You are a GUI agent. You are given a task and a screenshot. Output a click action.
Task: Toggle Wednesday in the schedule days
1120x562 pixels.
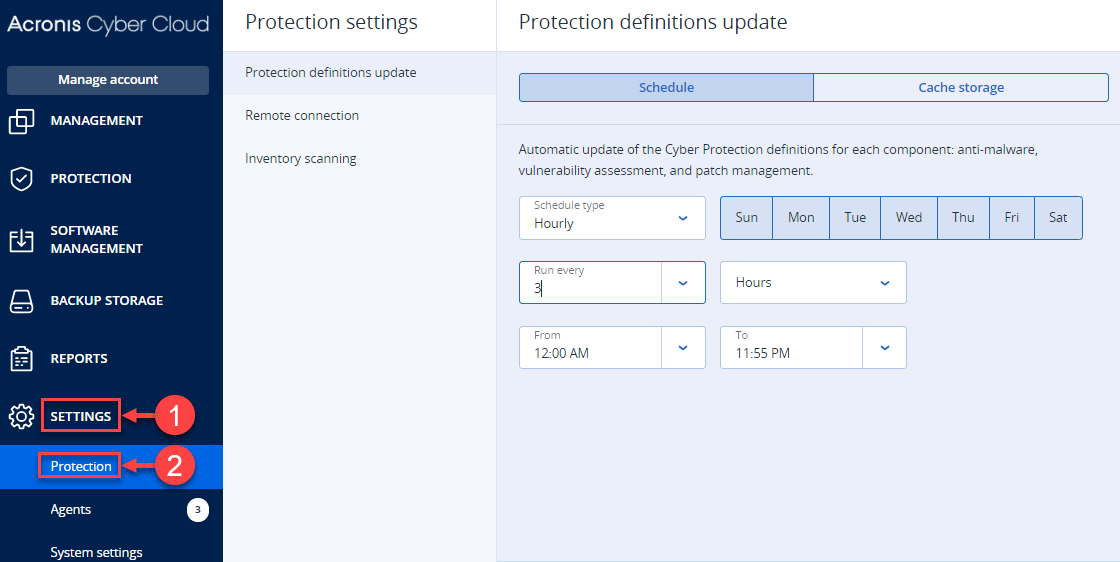point(908,218)
